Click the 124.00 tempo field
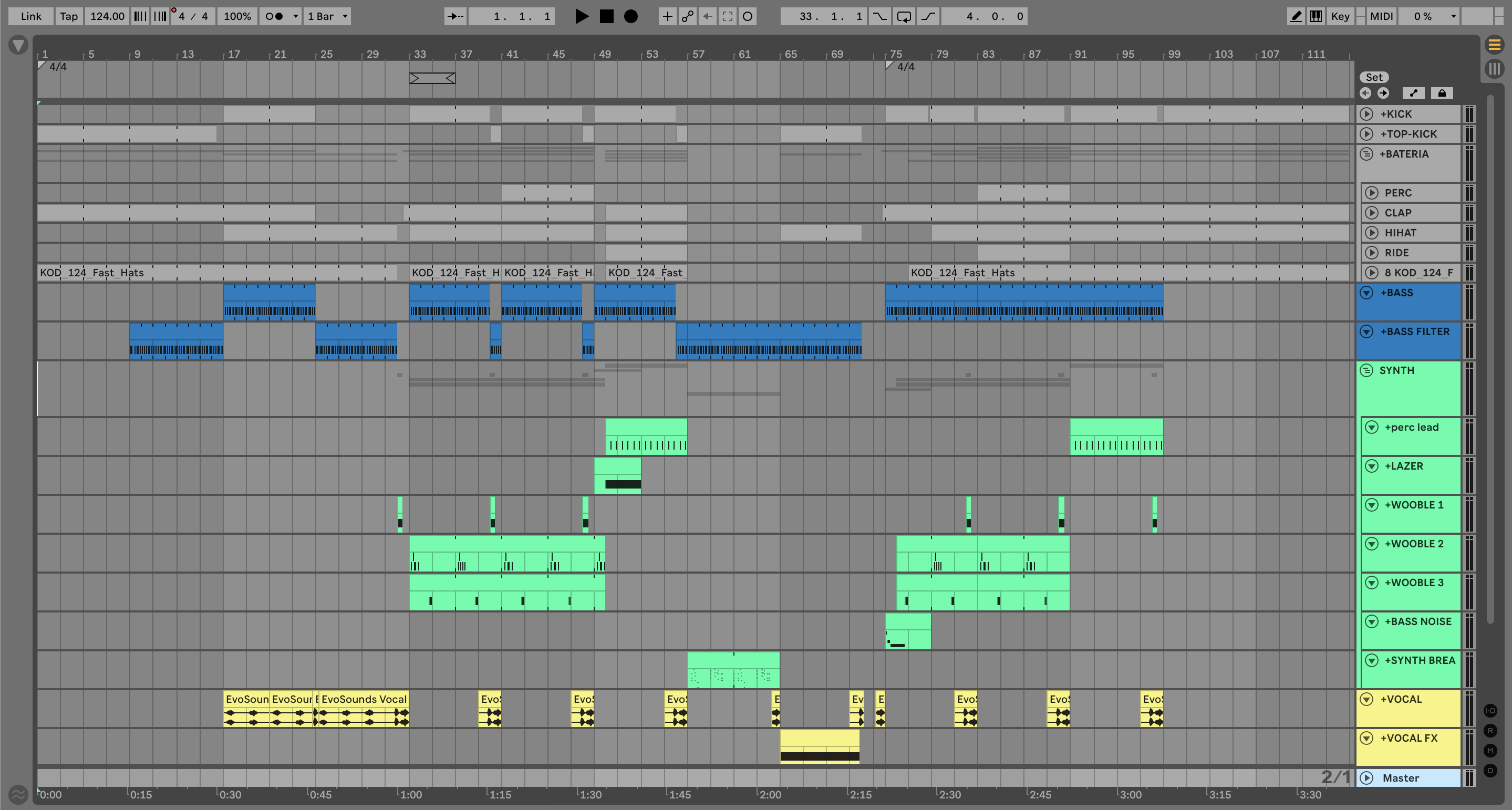This screenshot has height=810, width=1512. click(x=107, y=16)
